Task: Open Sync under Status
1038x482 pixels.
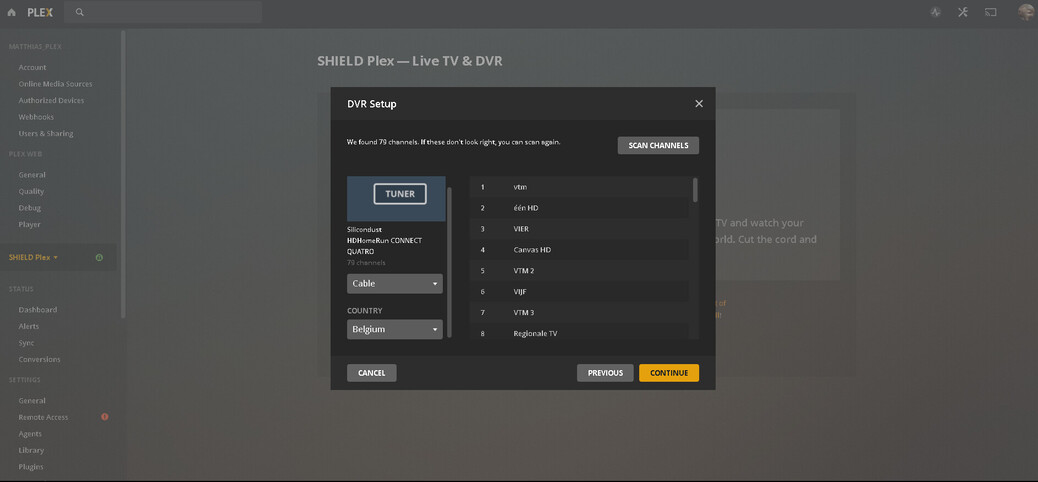Action: pyautogui.click(x=26, y=343)
